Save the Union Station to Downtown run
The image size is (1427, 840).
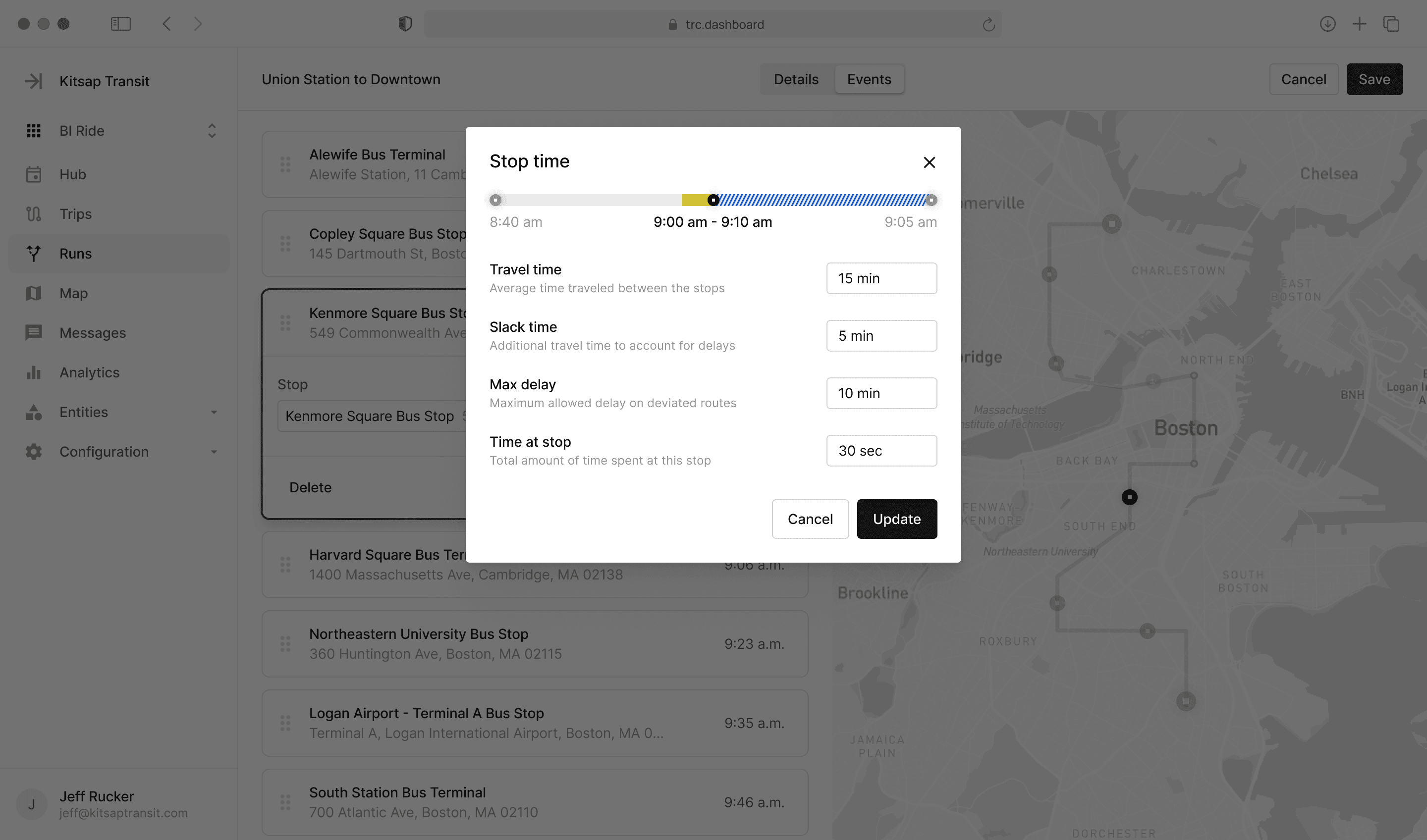click(x=1374, y=79)
